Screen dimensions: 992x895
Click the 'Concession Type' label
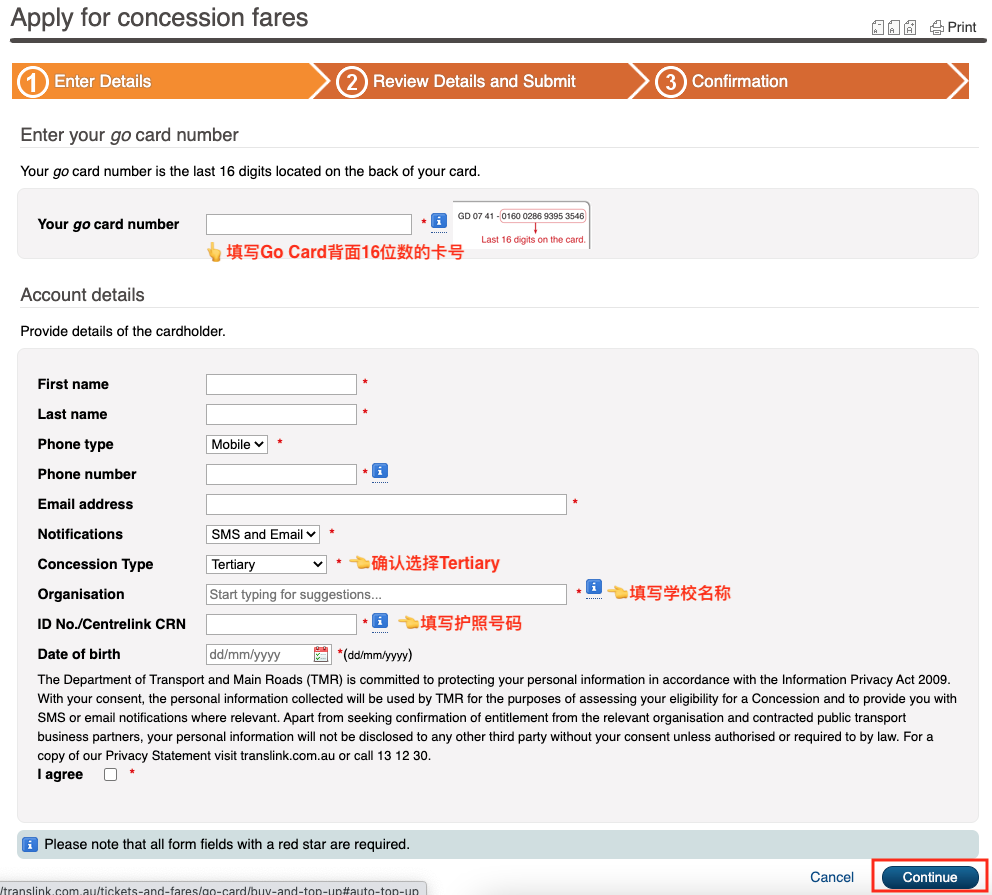[x=95, y=564]
